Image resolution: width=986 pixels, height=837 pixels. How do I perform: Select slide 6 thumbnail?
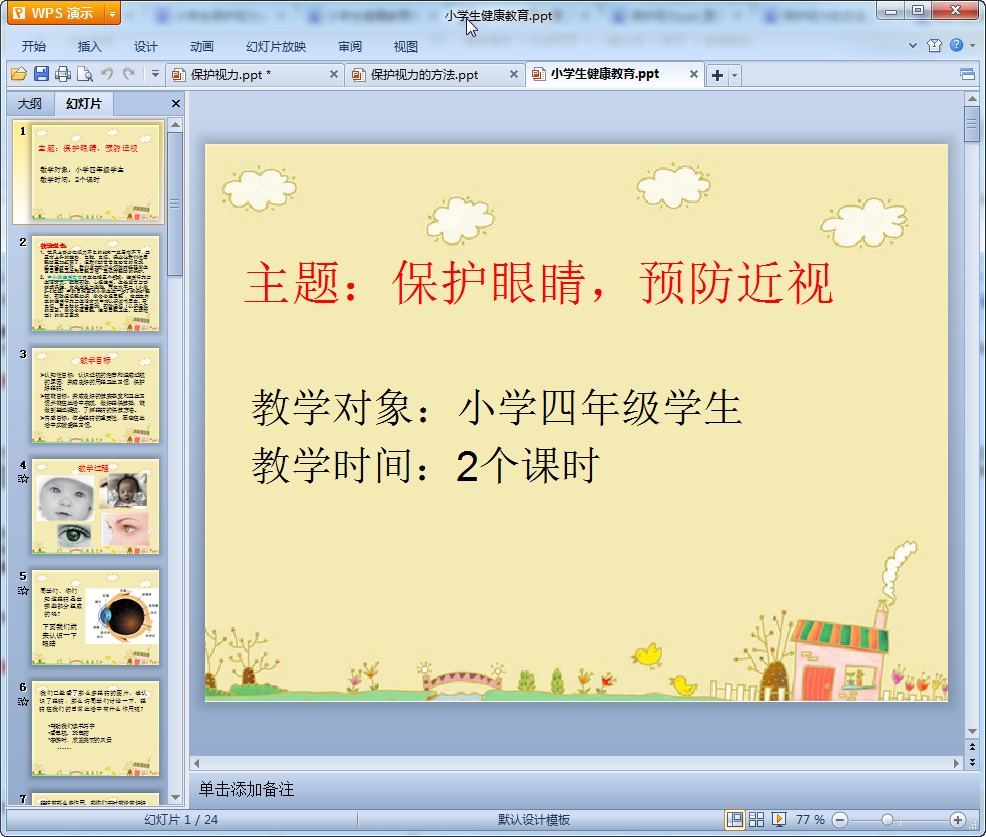96,728
